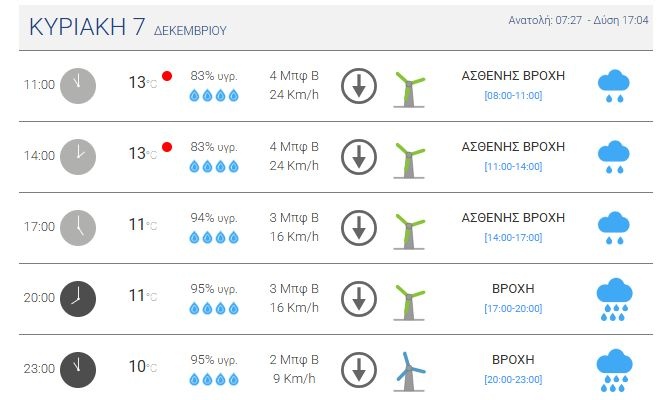This screenshot has width=671, height=400.
Task: Click the green wind turbine at 17:00
Action: point(408,228)
